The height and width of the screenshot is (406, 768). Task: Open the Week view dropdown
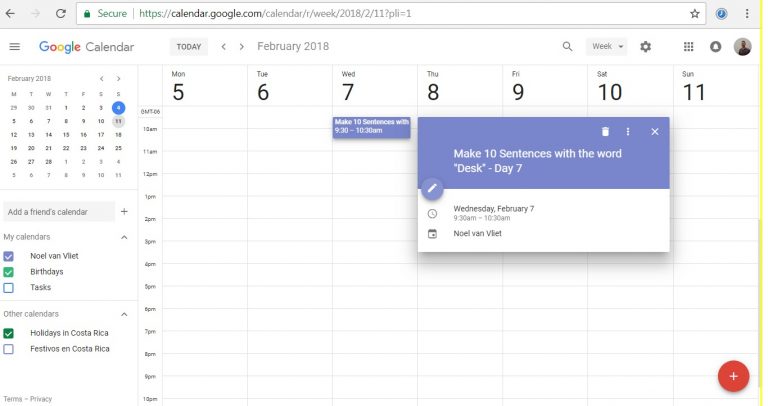[607, 47]
